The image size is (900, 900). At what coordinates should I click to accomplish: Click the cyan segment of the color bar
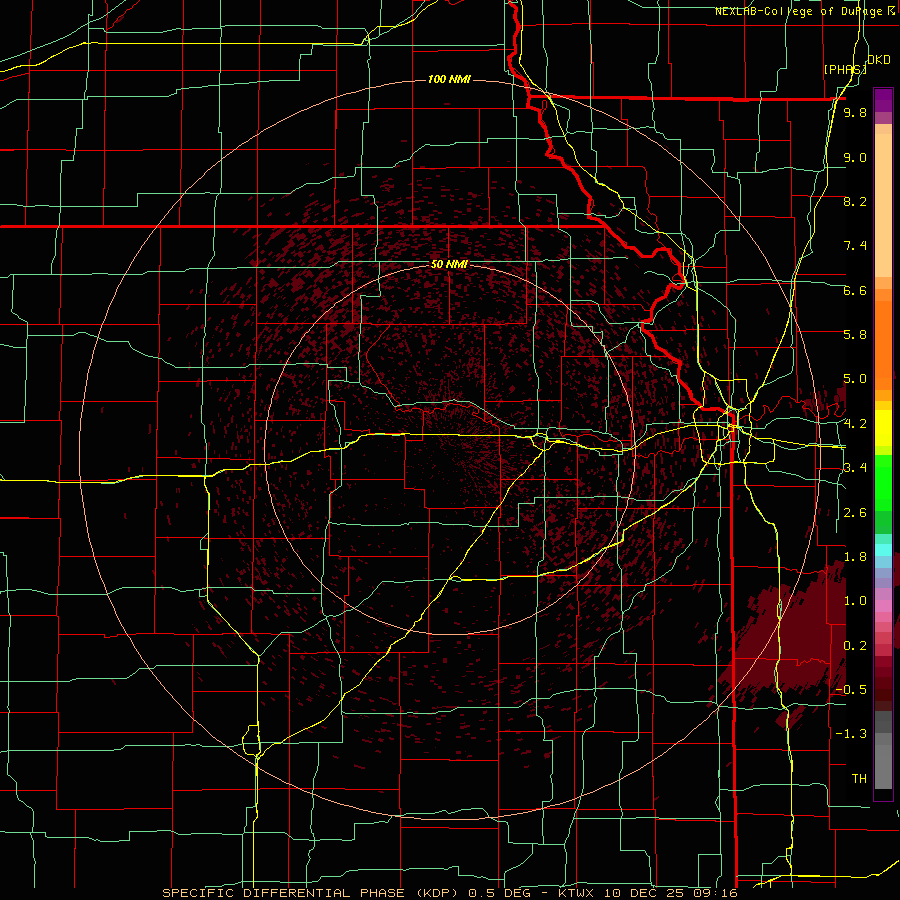pos(883,550)
